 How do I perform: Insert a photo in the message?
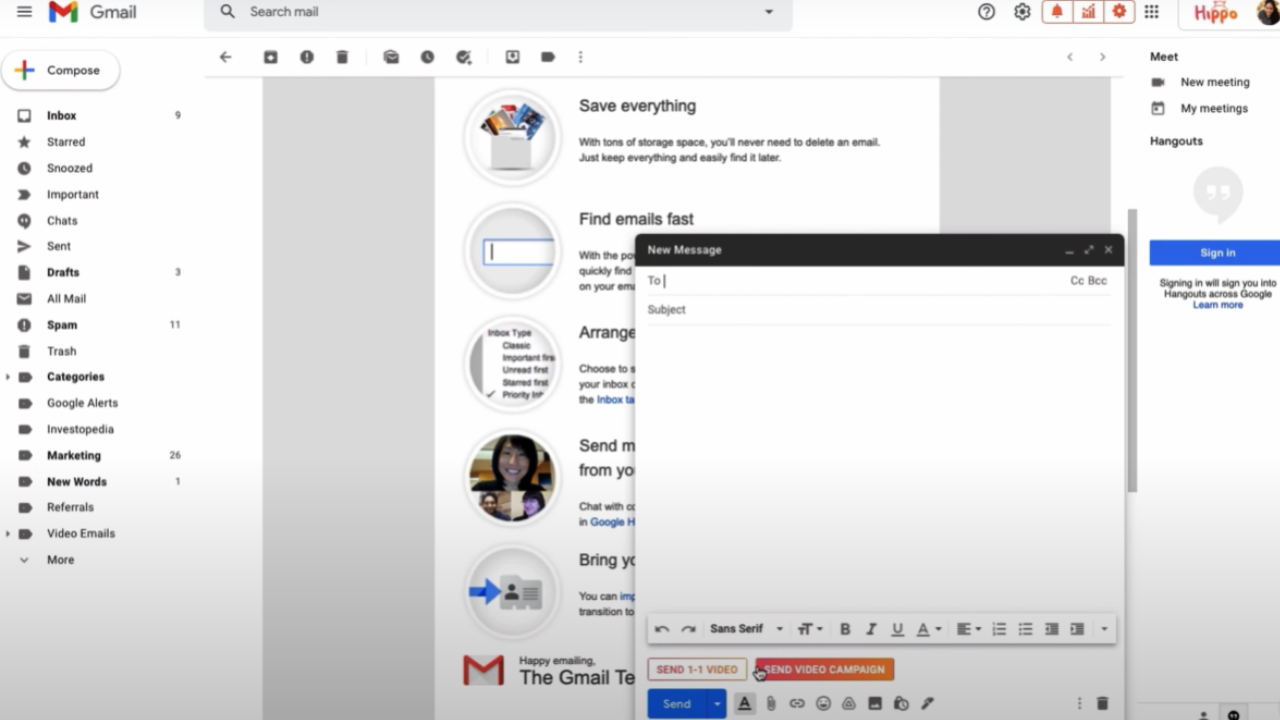(x=875, y=704)
